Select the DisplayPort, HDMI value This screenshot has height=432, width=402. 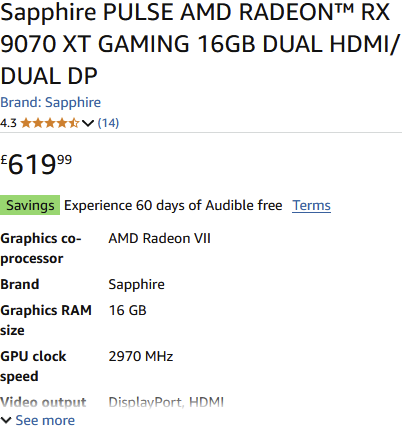coord(166,402)
